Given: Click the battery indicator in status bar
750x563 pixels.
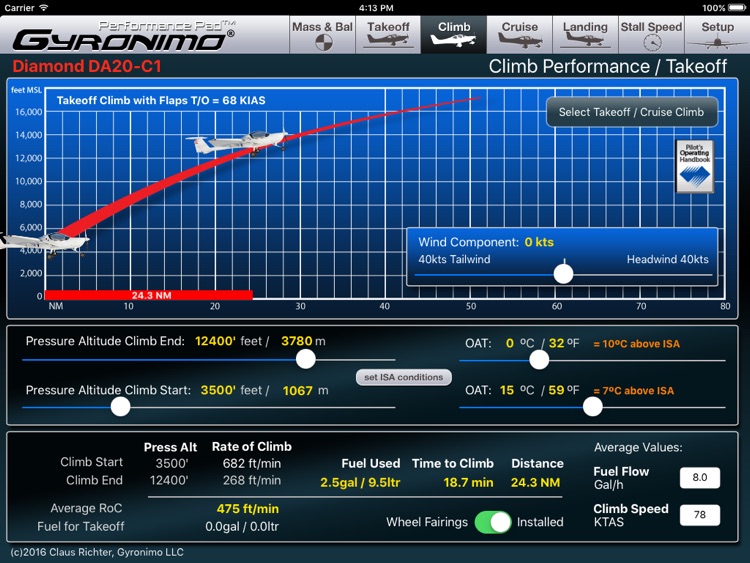Looking at the screenshot, I should [737, 8].
